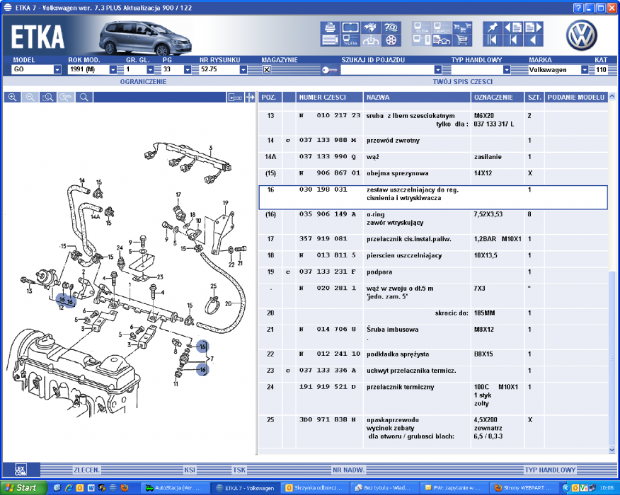The width and height of the screenshot is (620, 495).
Task: Toggle the Magazynie checkbox
Action: point(266,70)
